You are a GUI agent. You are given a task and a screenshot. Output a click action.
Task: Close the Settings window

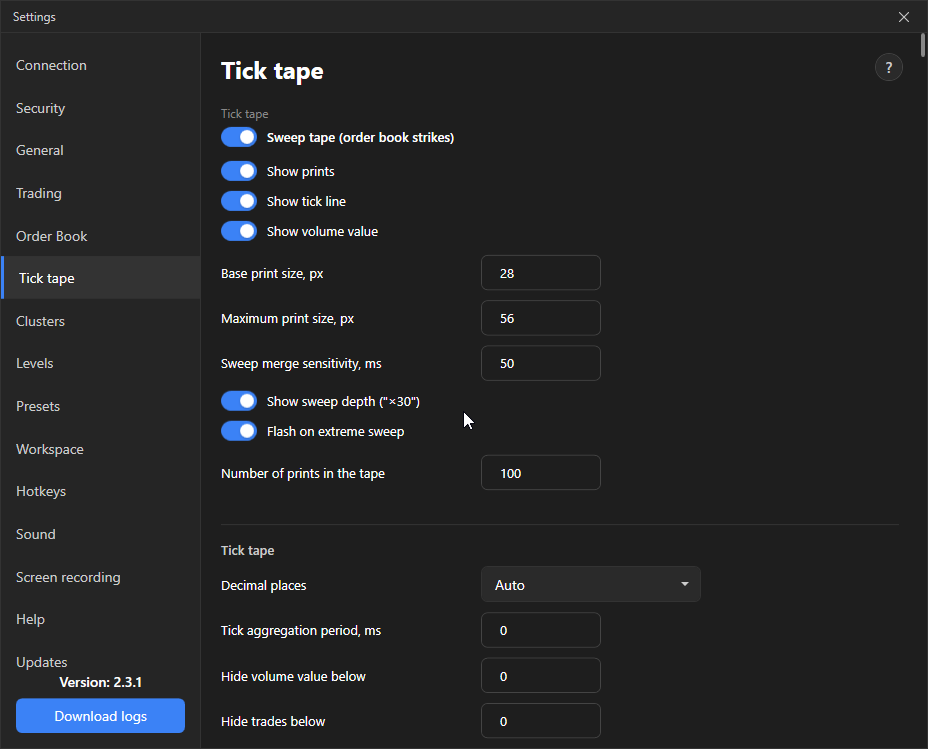[x=904, y=17]
